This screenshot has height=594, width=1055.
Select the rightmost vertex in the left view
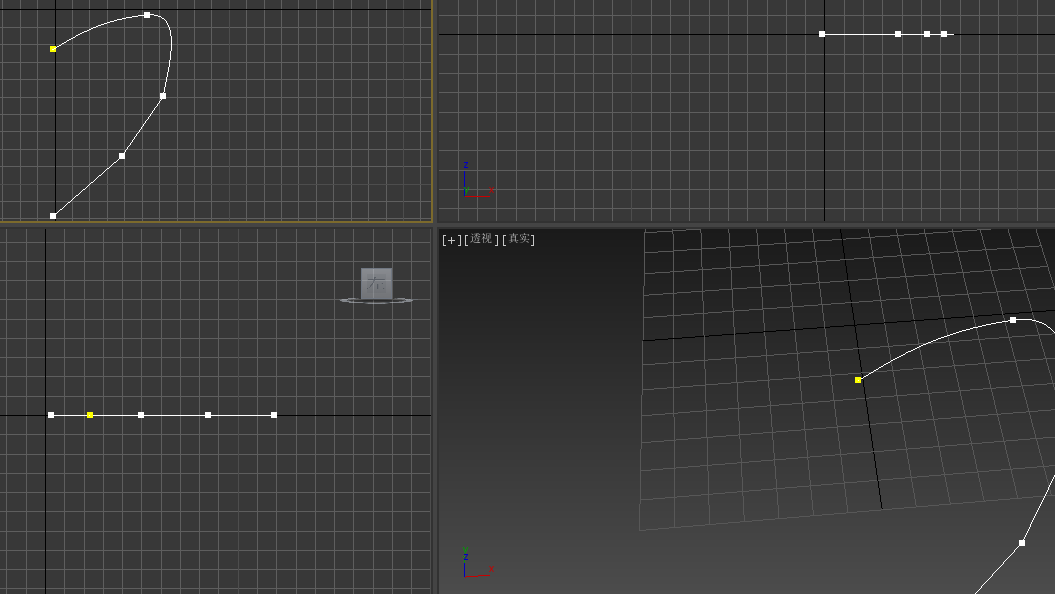[274, 415]
